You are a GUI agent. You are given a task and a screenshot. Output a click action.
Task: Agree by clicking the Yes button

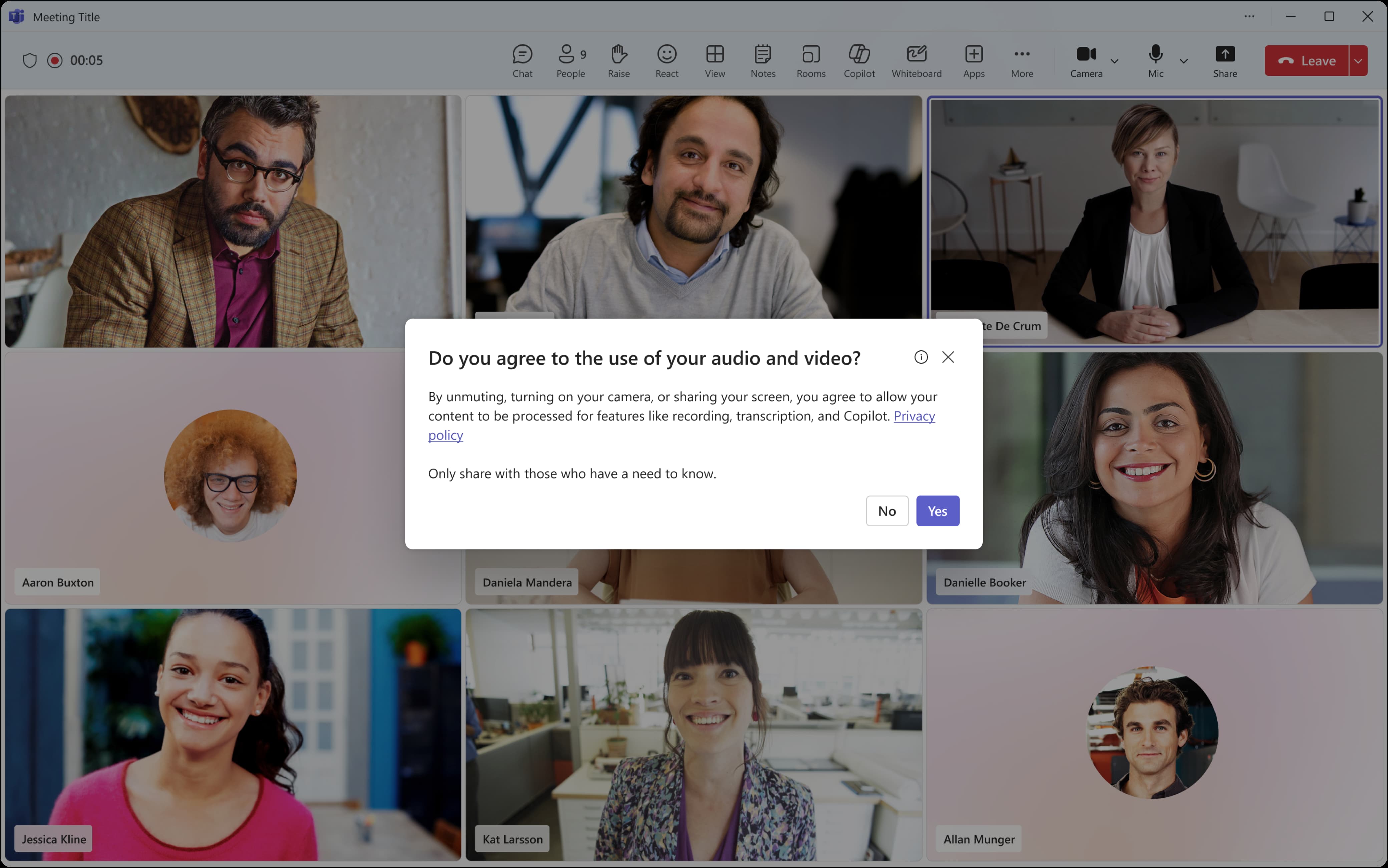(937, 511)
